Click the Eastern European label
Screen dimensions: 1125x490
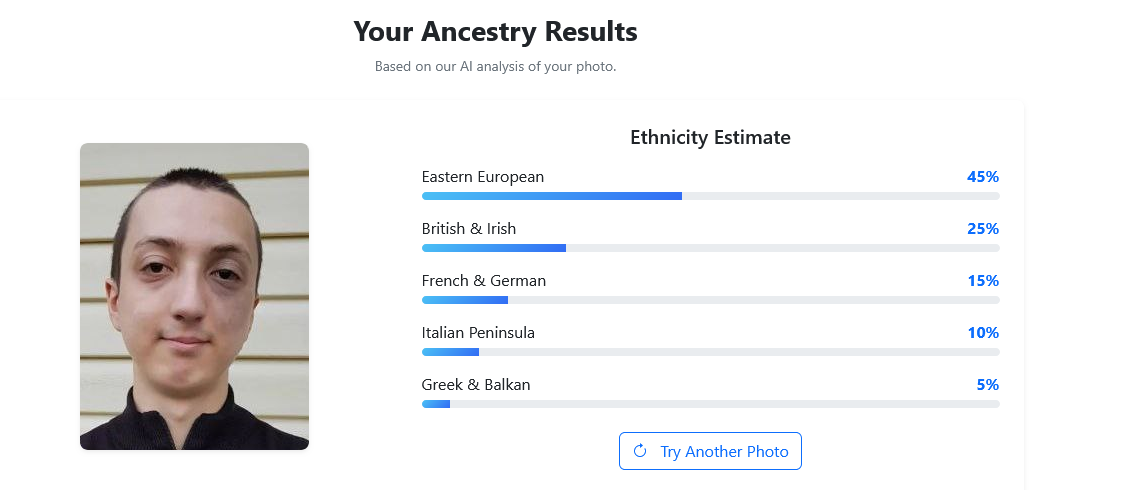click(483, 177)
